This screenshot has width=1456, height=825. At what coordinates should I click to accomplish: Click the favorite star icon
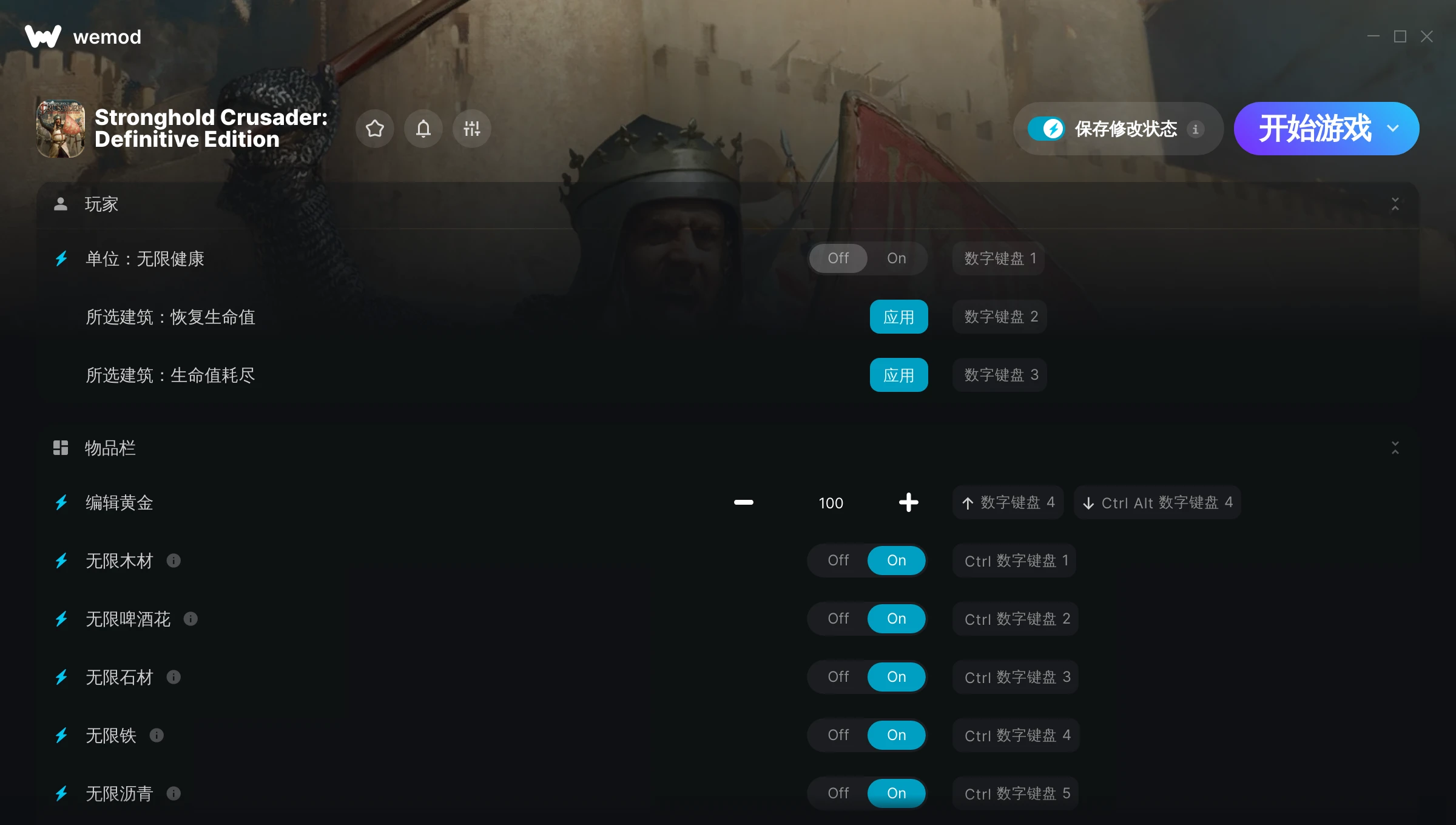pyautogui.click(x=375, y=129)
